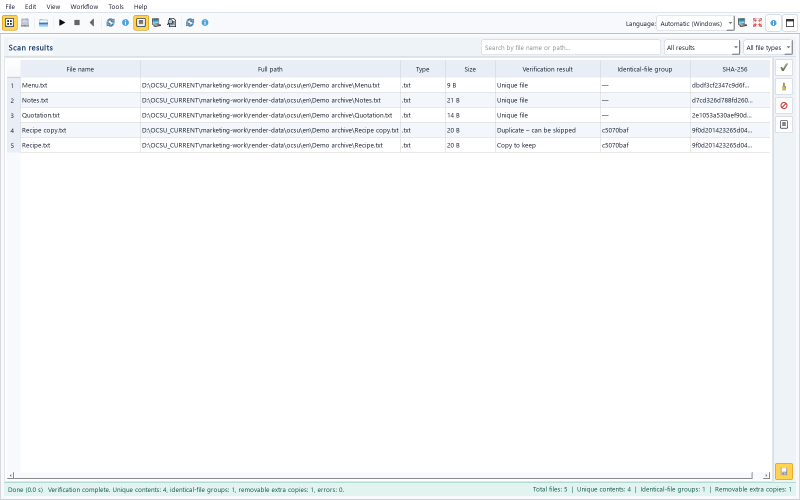
Task: Select row header number 4
Action: (x=13, y=131)
